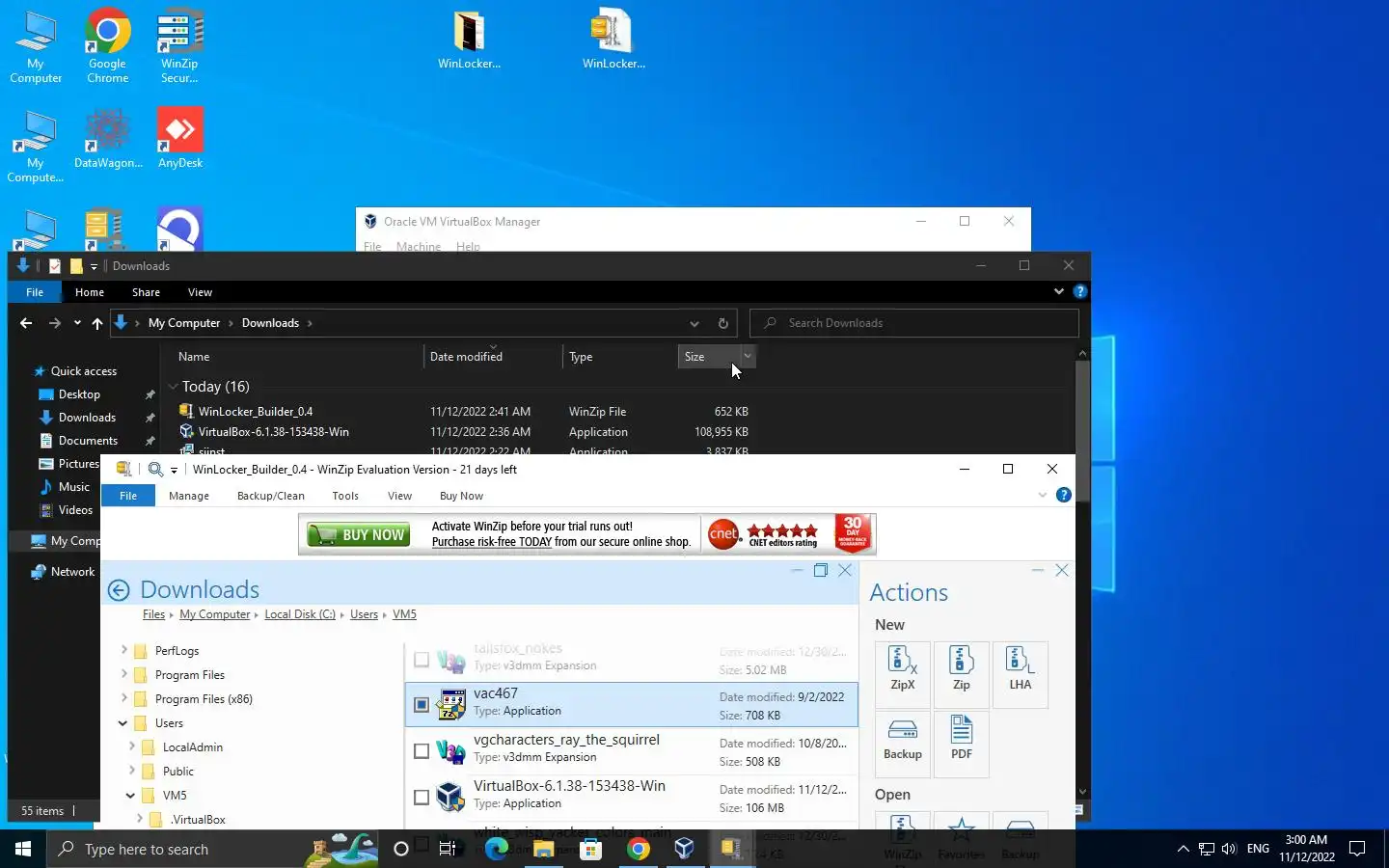Collapse the VM5 folder node
Viewport: 1389px width, 868px height.
click(x=130, y=796)
